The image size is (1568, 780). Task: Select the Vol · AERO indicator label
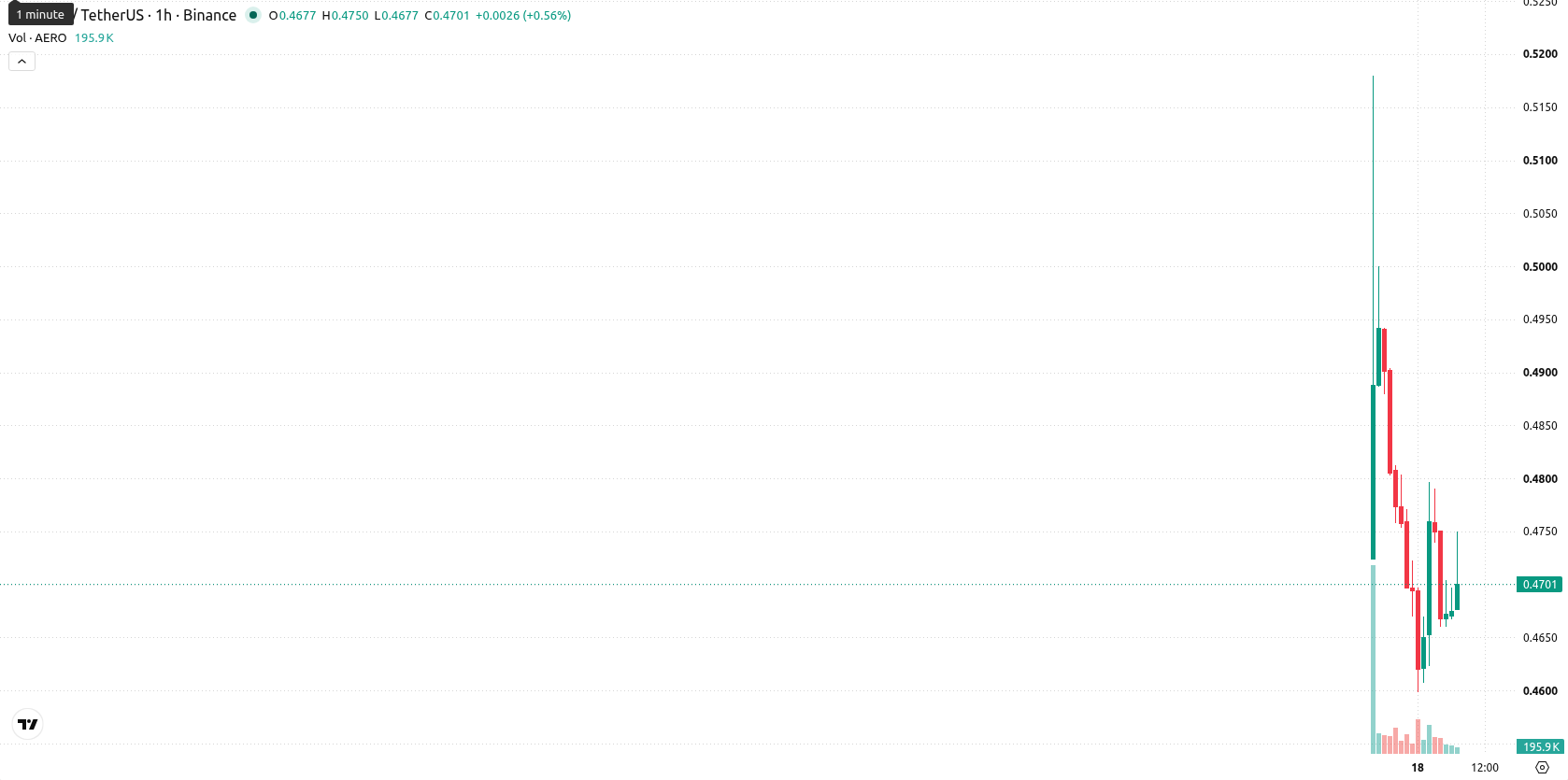(37, 38)
